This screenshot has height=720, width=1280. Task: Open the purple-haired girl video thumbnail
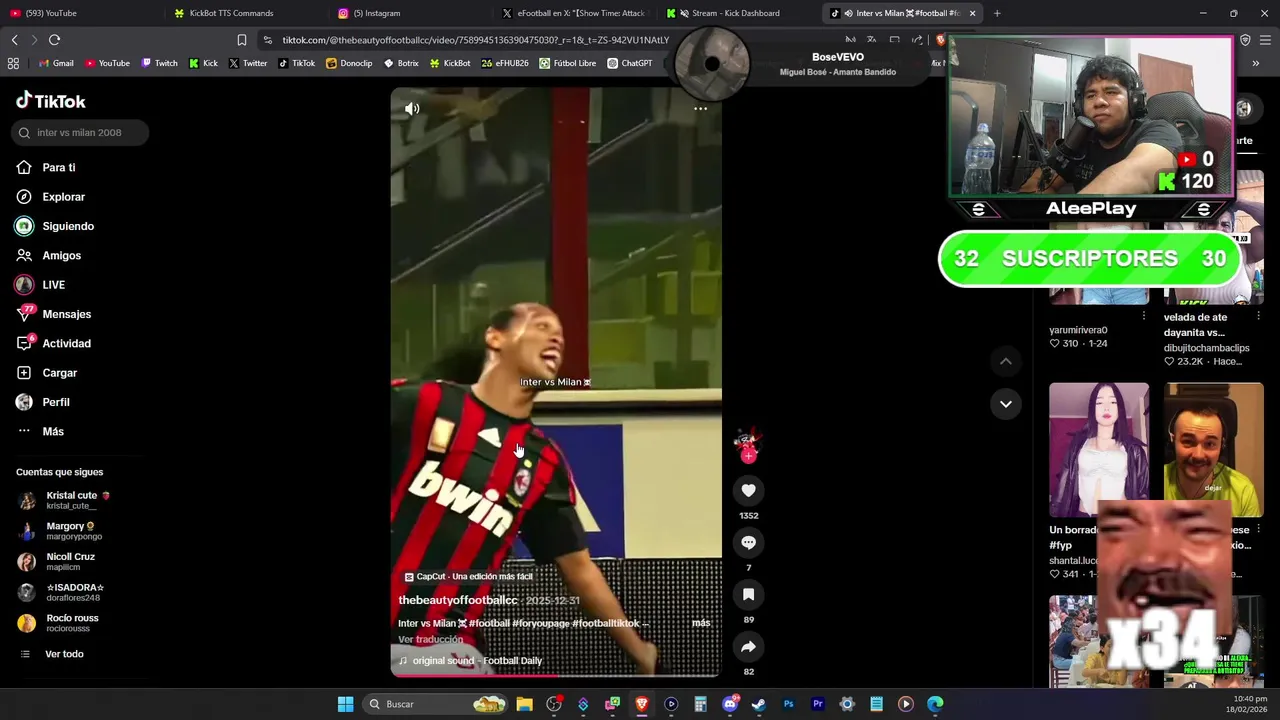click(x=1099, y=450)
